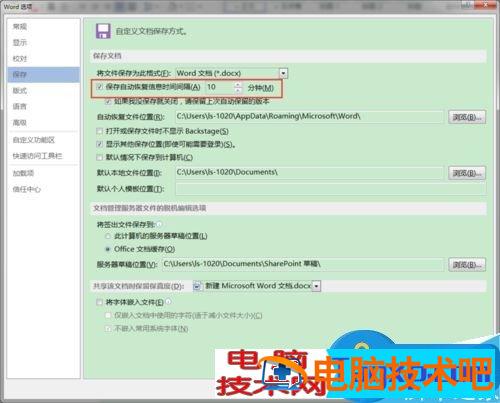Toggle 默认情况下保存到计算机 checkbox
The width and height of the screenshot is (500, 403).
click(x=99, y=157)
